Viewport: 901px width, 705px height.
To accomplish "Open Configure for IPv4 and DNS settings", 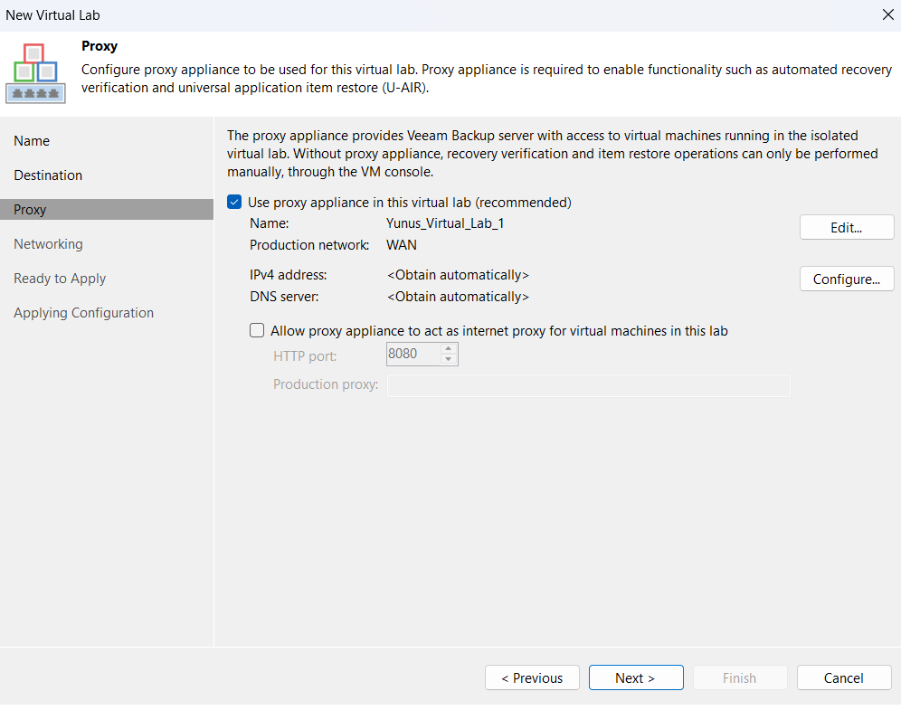I will 846,279.
